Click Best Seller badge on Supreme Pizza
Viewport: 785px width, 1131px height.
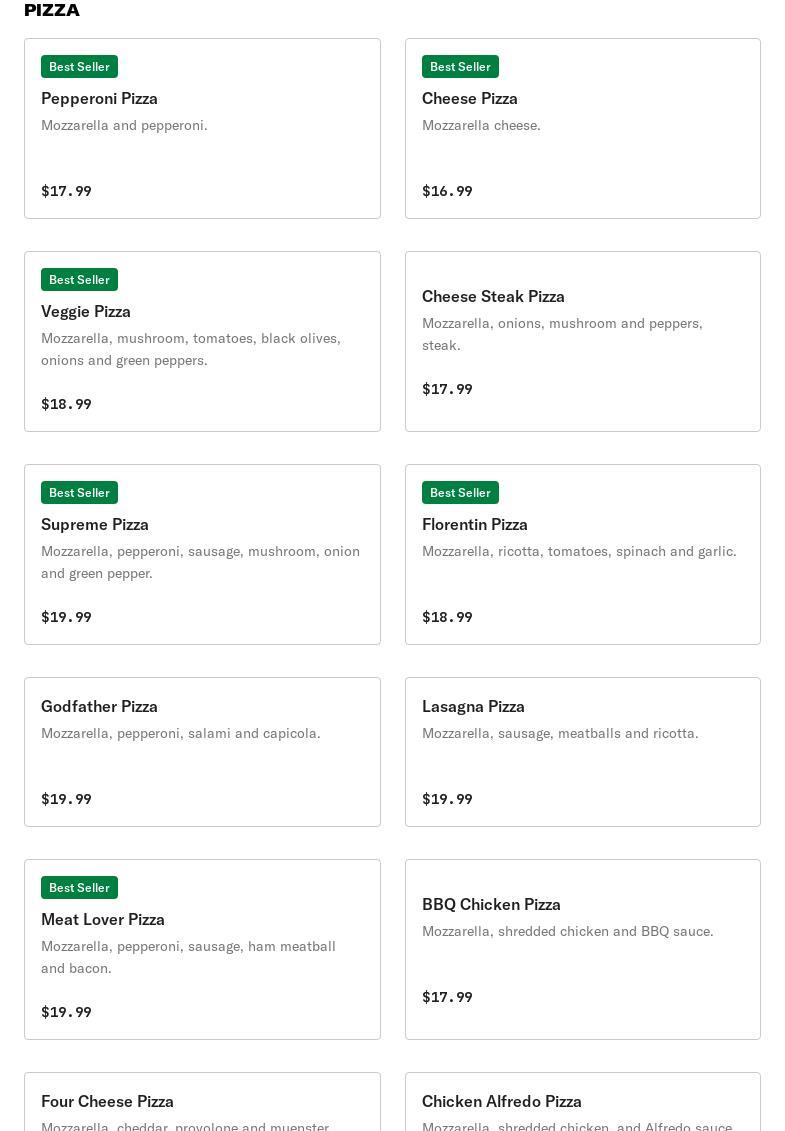point(79,492)
